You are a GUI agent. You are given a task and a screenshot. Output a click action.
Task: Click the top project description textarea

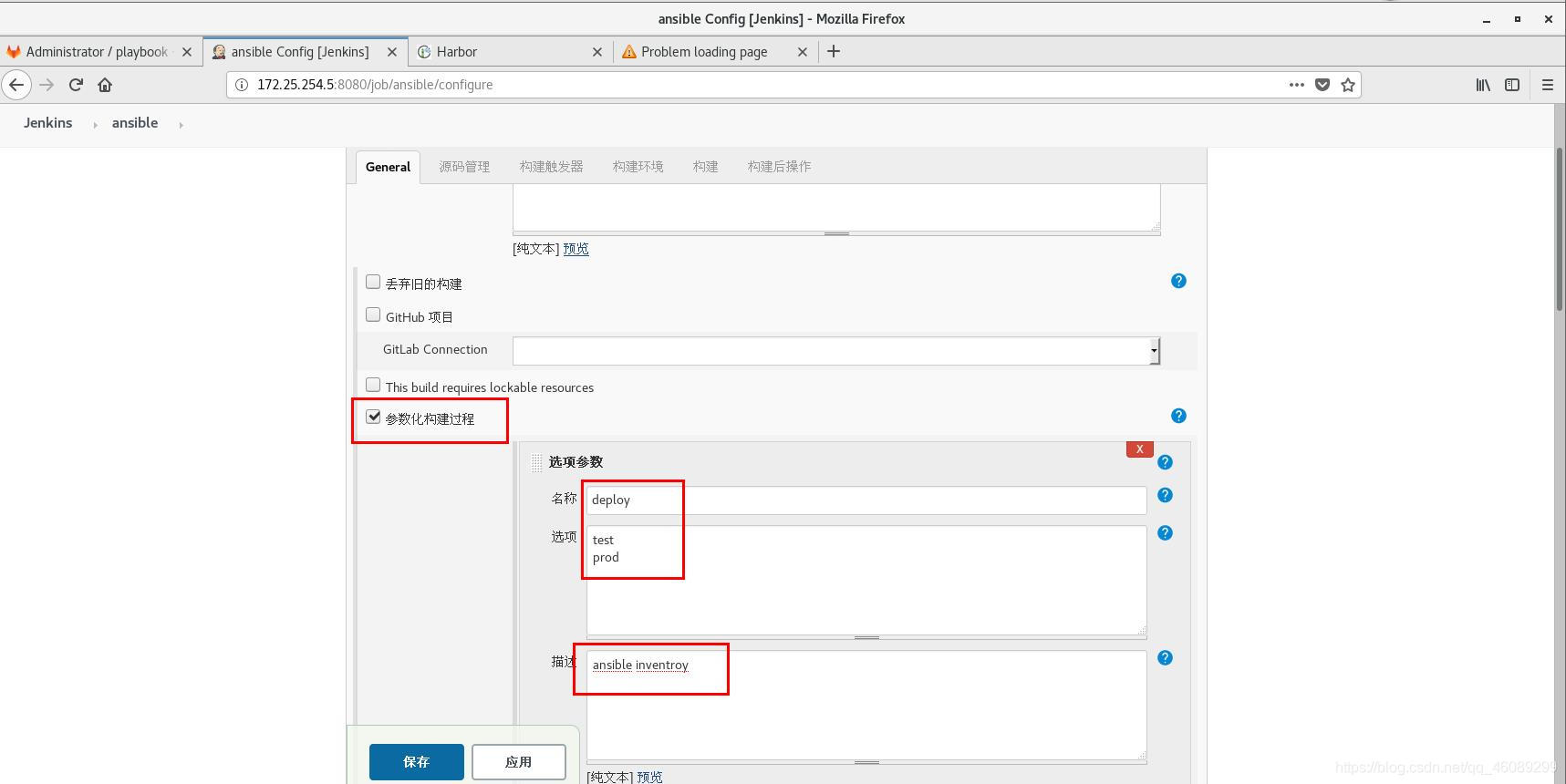tap(836, 207)
